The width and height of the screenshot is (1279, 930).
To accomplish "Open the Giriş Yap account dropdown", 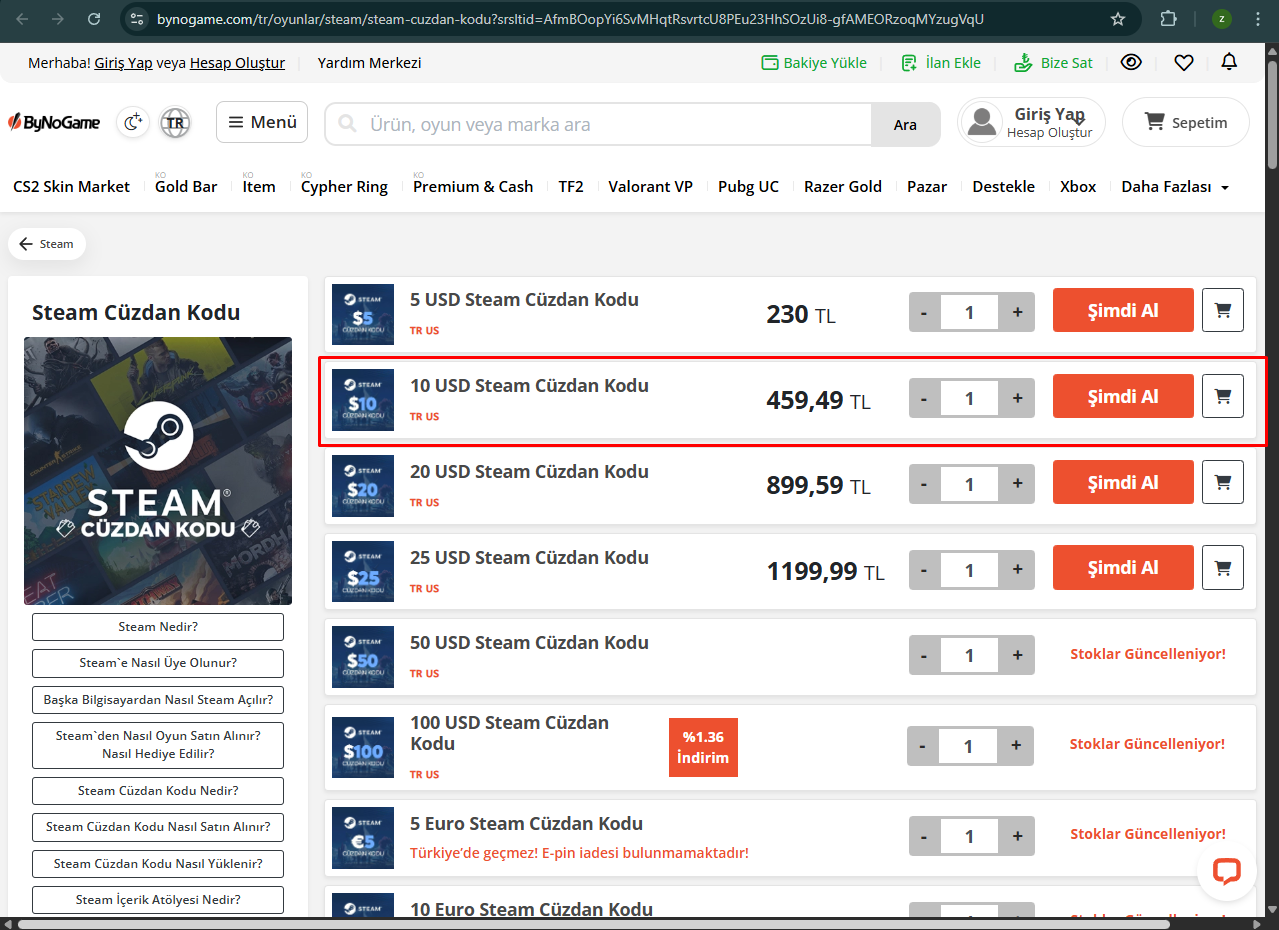I will (x=1032, y=122).
